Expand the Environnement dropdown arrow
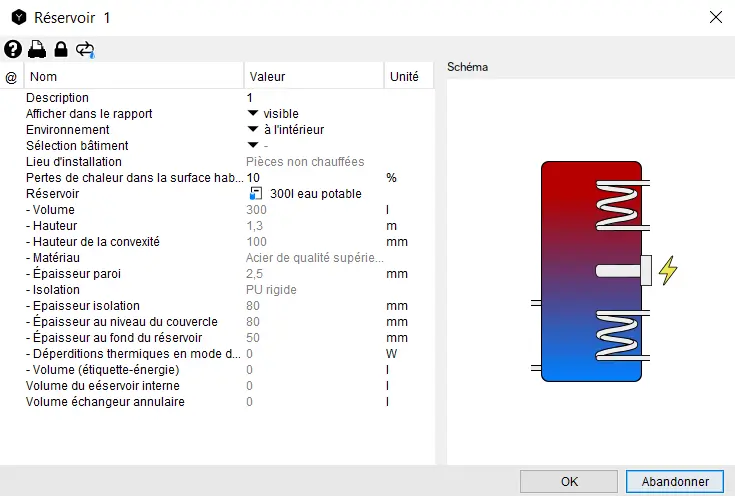Screen dimensions: 735x496 (253, 130)
